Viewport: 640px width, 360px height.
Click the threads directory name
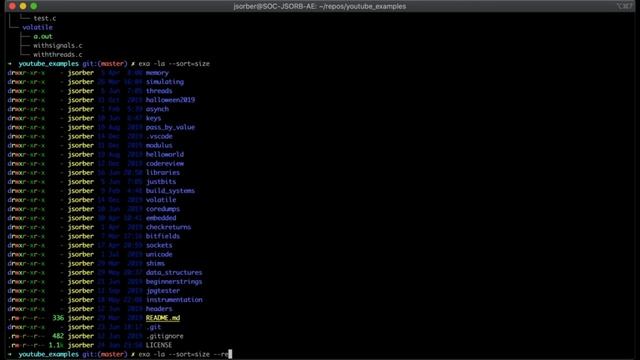click(159, 91)
